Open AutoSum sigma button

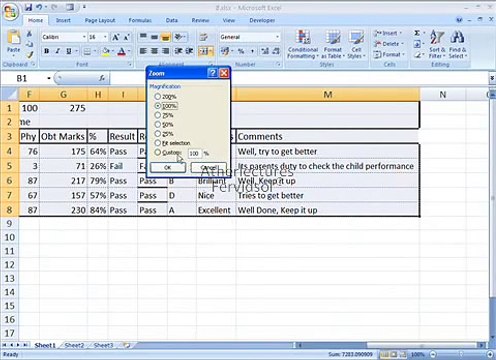(417, 33)
